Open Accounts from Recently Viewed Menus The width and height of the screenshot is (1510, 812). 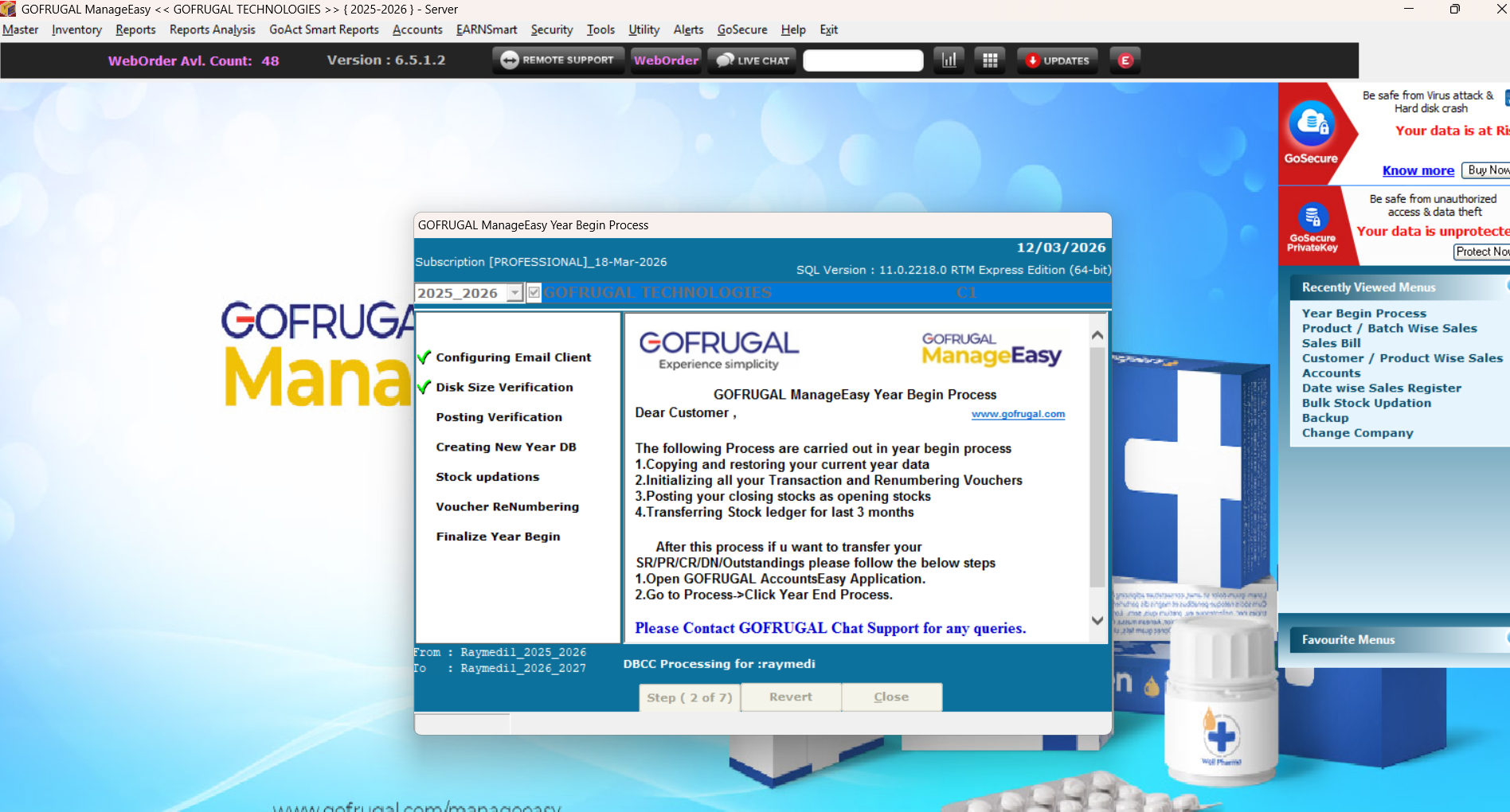[1331, 373]
